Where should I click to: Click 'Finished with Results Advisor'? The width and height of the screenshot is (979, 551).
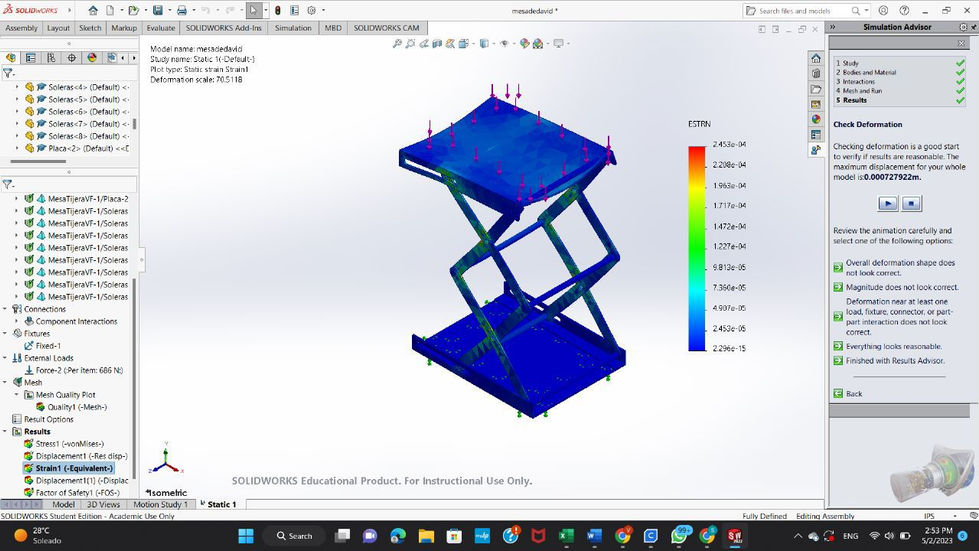tap(895, 361)
